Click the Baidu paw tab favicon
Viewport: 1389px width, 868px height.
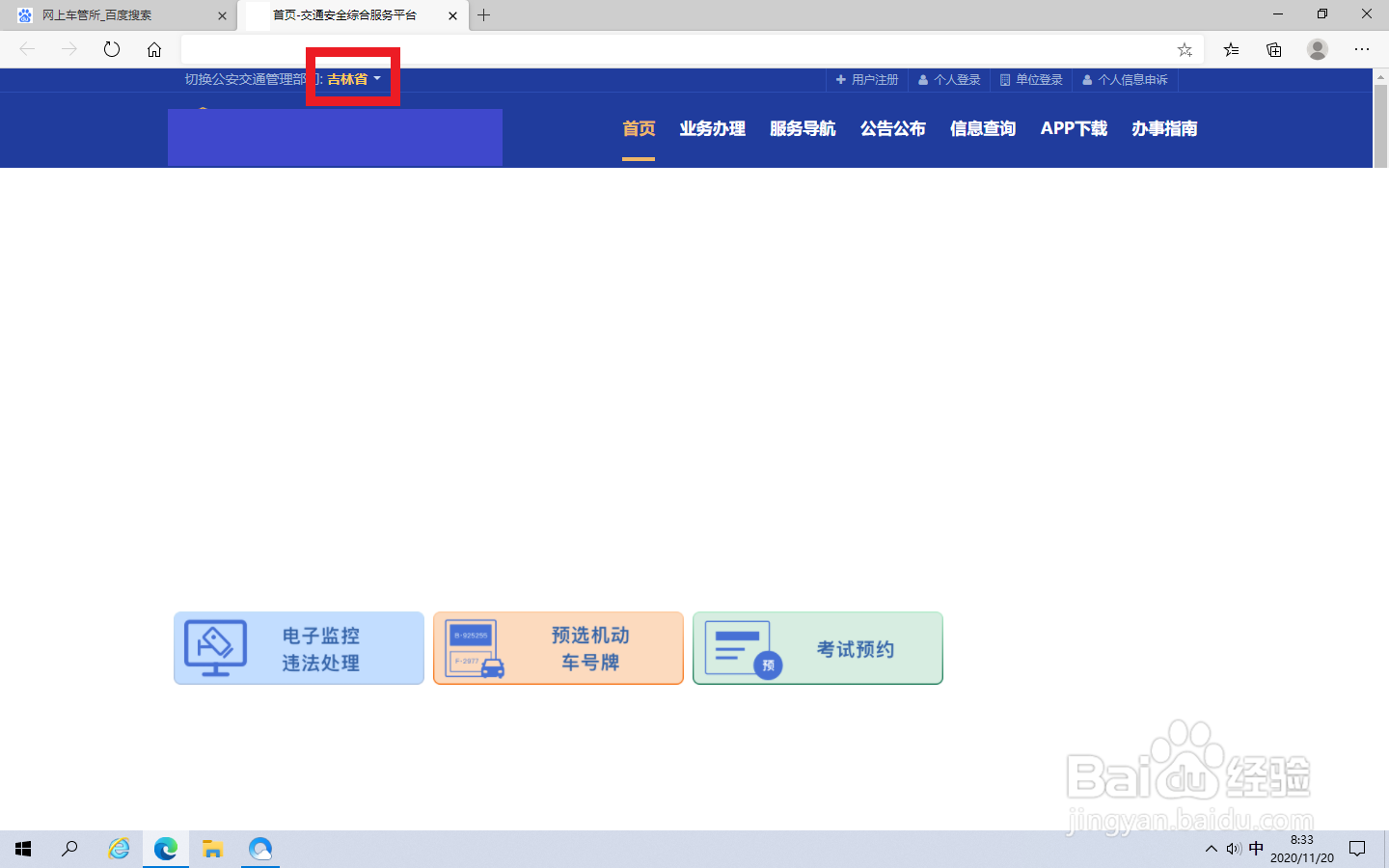[25, 15]
